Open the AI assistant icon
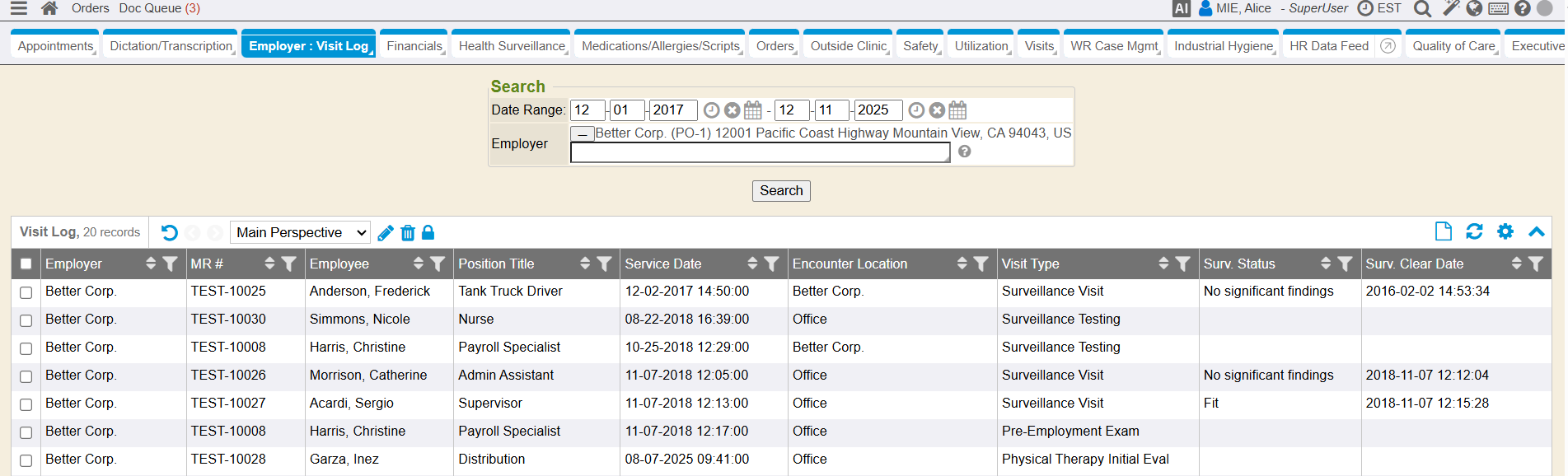Screen dimensions: 1568x476 point(1181,8)
